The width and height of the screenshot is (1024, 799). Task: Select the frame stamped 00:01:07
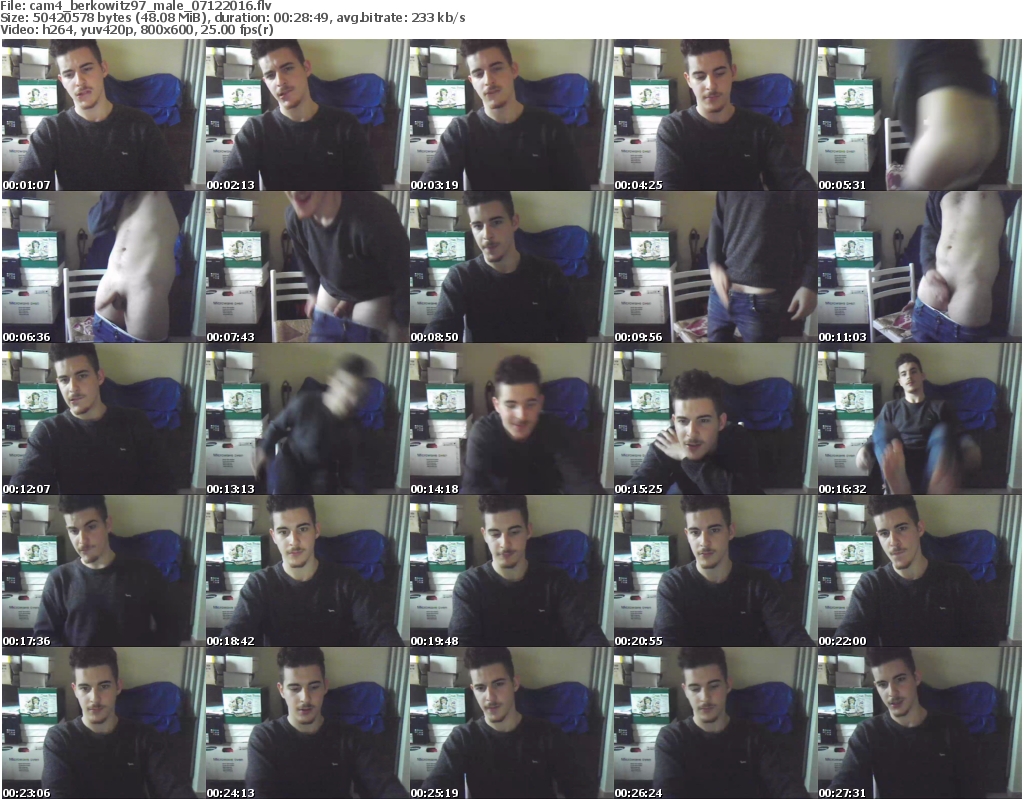pos(103,115)
